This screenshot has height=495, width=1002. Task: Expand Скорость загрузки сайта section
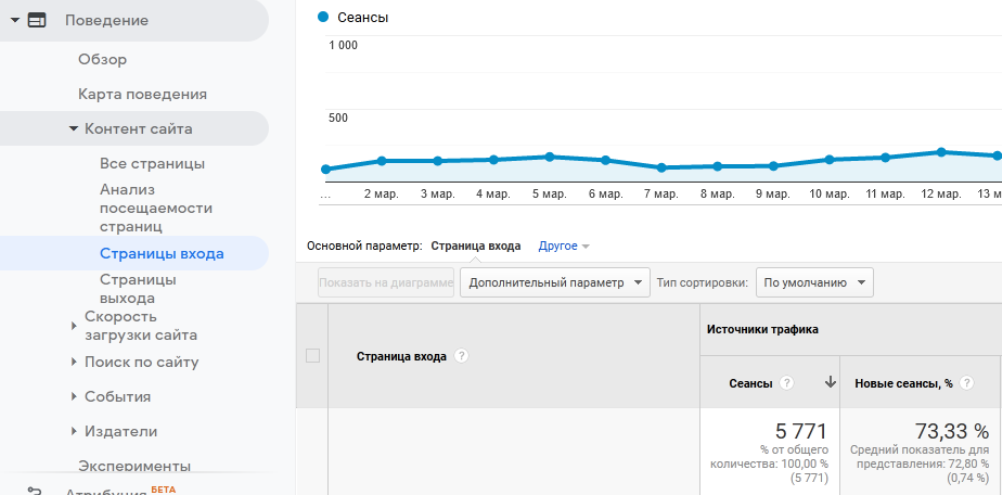click(x=74, y=326)
